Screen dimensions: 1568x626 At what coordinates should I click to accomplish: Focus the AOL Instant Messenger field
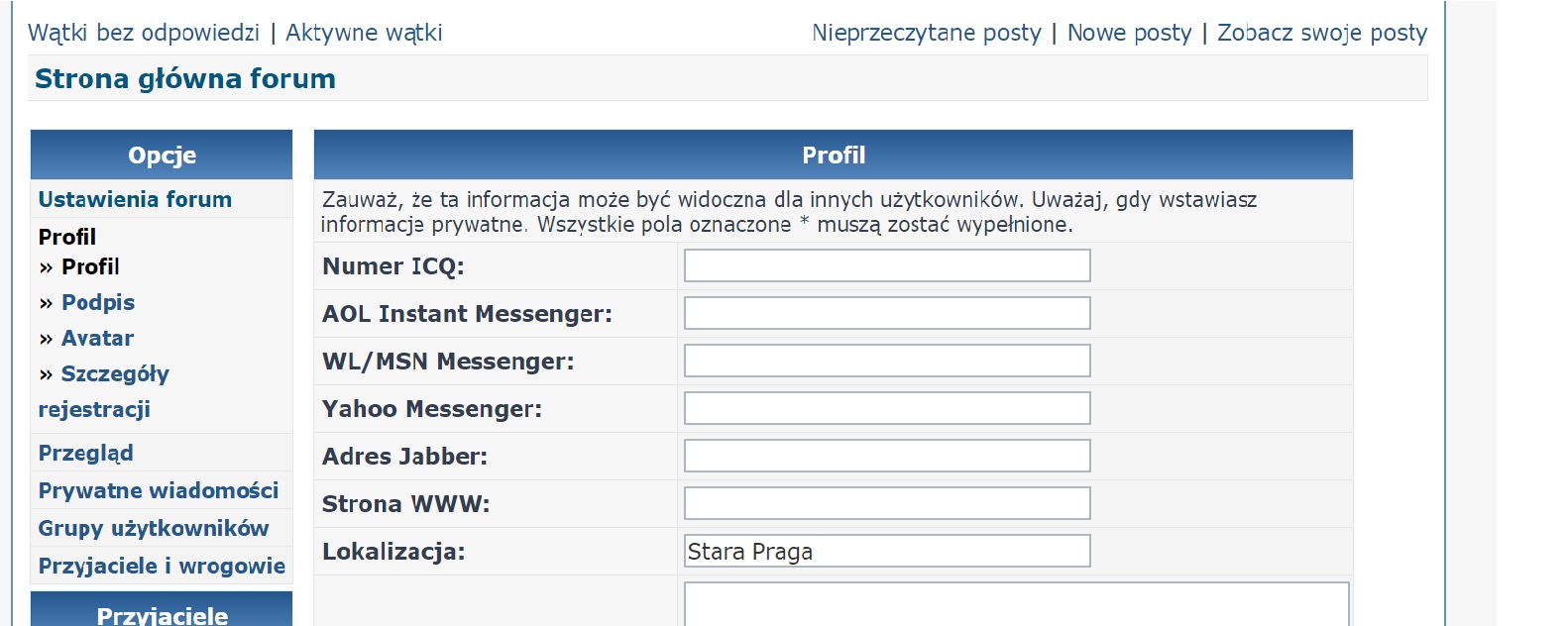point(887,313)
